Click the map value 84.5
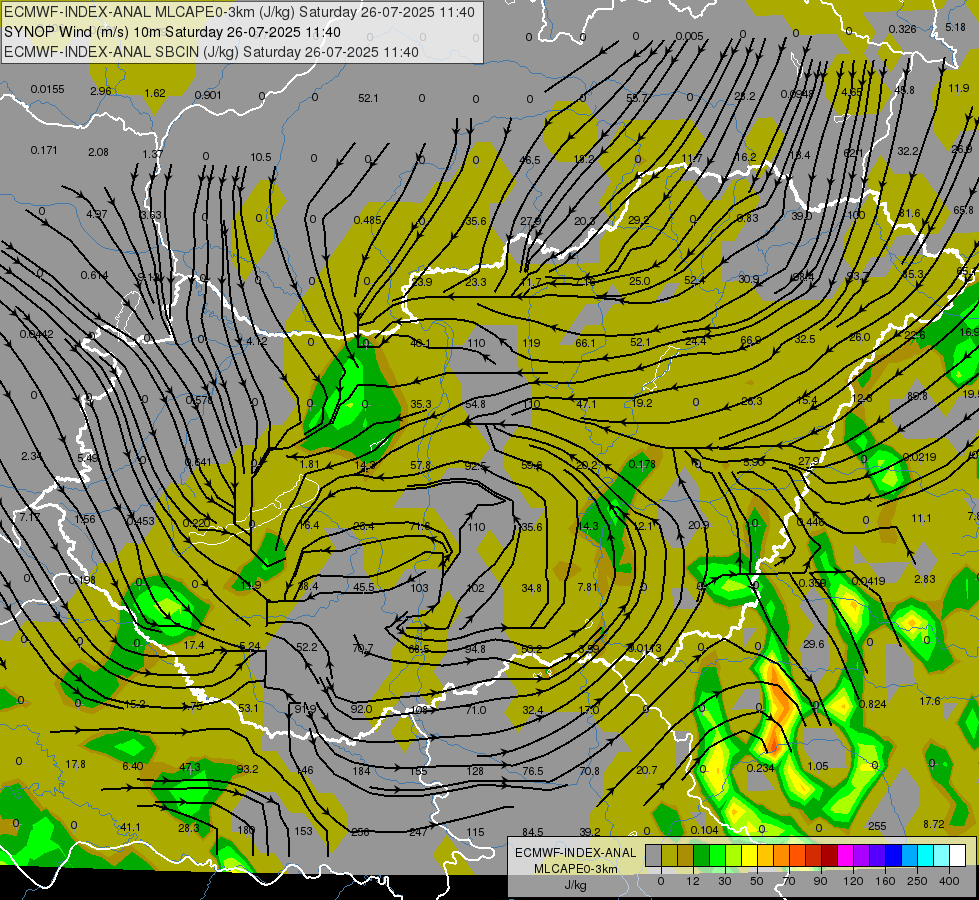The height and width of the screenshot is (900, 979). point(533,832)
